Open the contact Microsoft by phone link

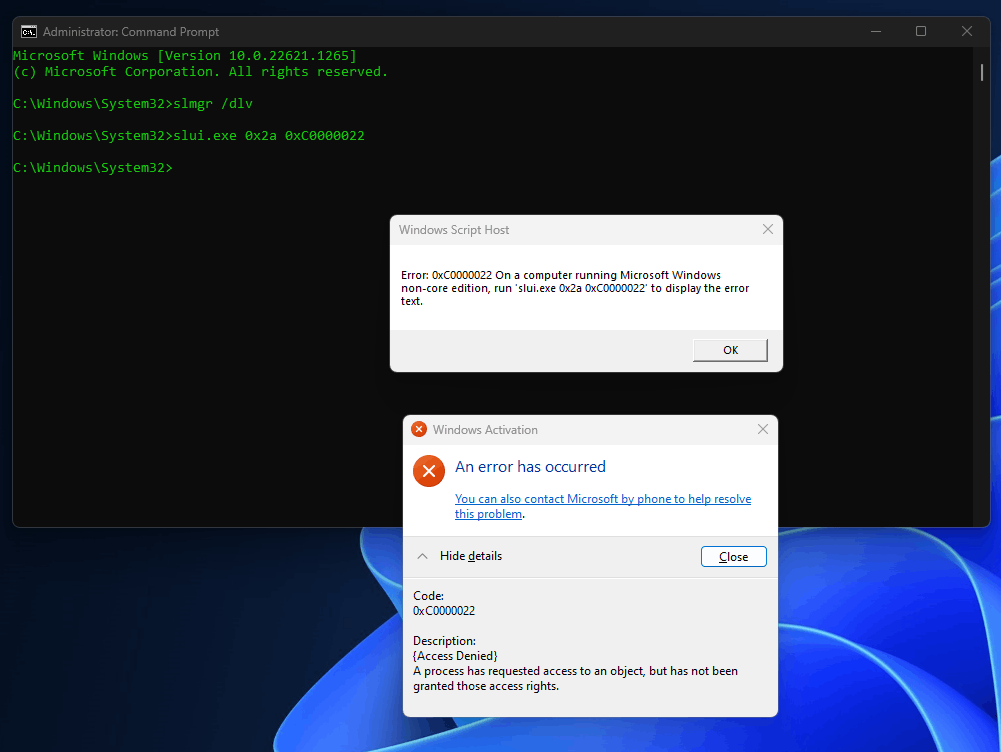[603, 506]
